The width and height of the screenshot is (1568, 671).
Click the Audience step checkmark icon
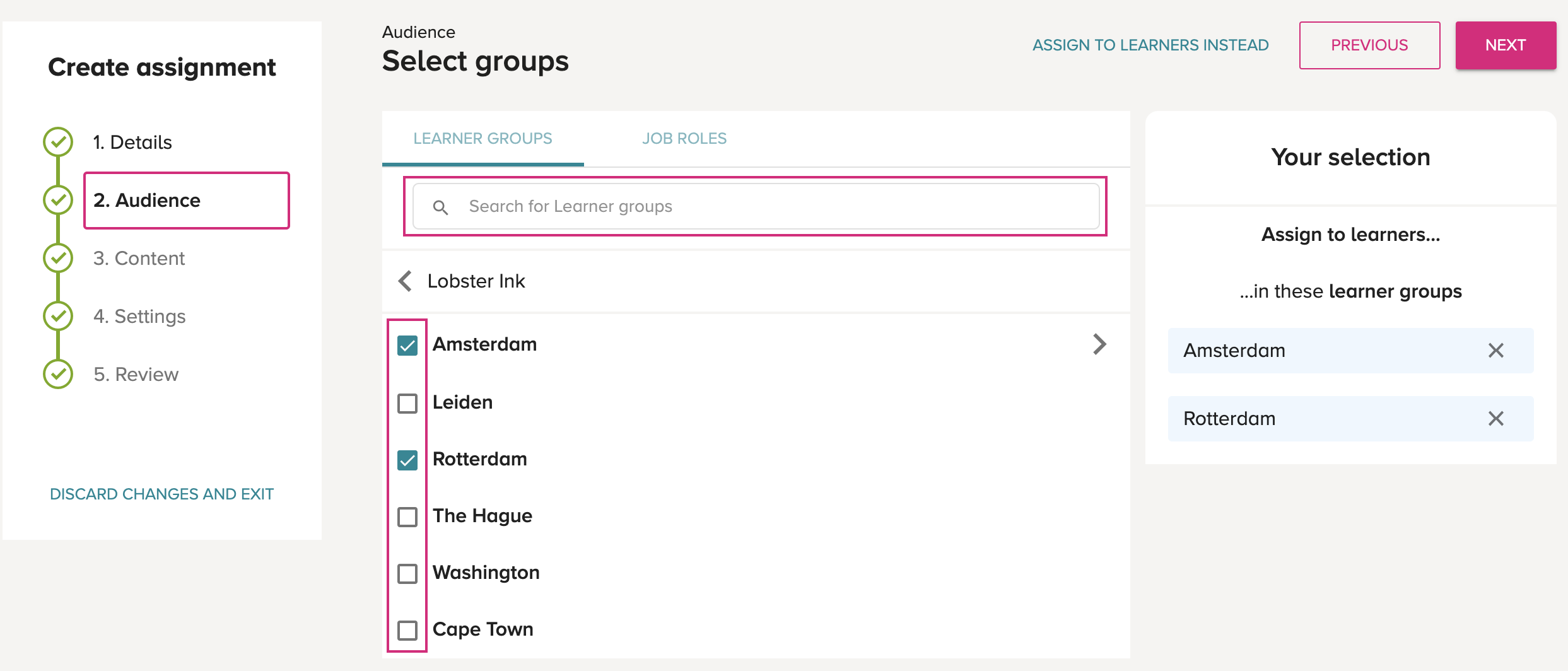pyautogui.click(x=58, y=200)
